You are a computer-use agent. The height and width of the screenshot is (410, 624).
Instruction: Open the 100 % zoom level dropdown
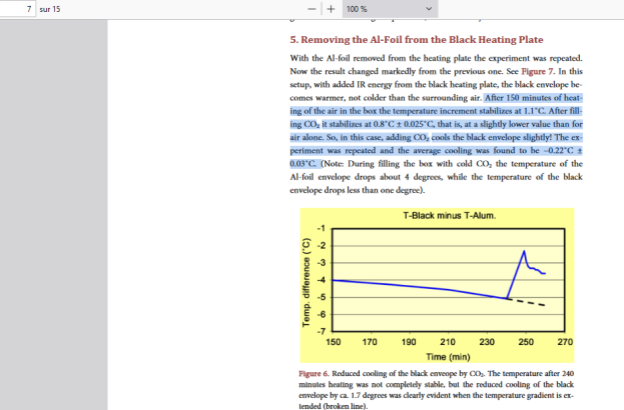[x=390, y=9]
